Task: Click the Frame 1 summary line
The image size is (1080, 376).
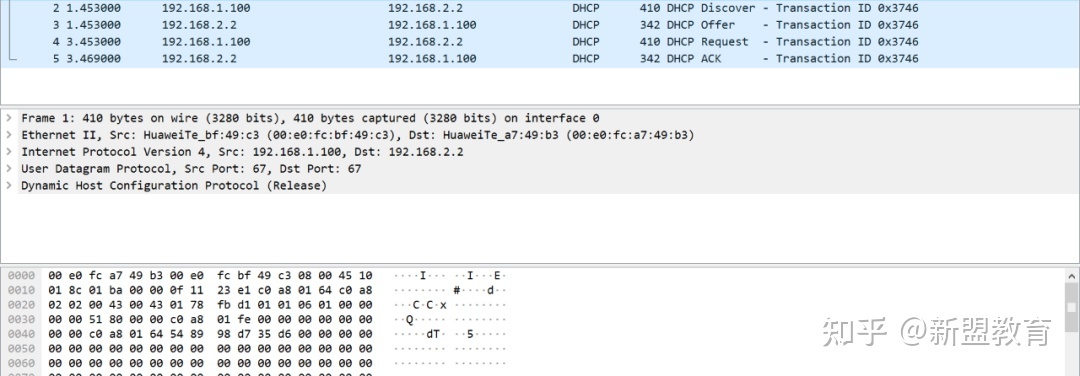Action: tap(310, 118)
